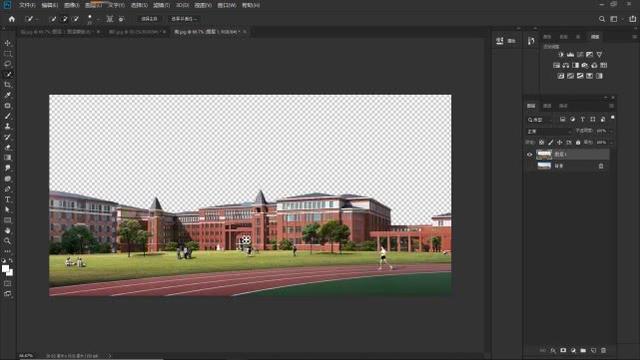Open the Edit menu
The height and width of the screenshot is (360, 640).
(x=49, y=5)
